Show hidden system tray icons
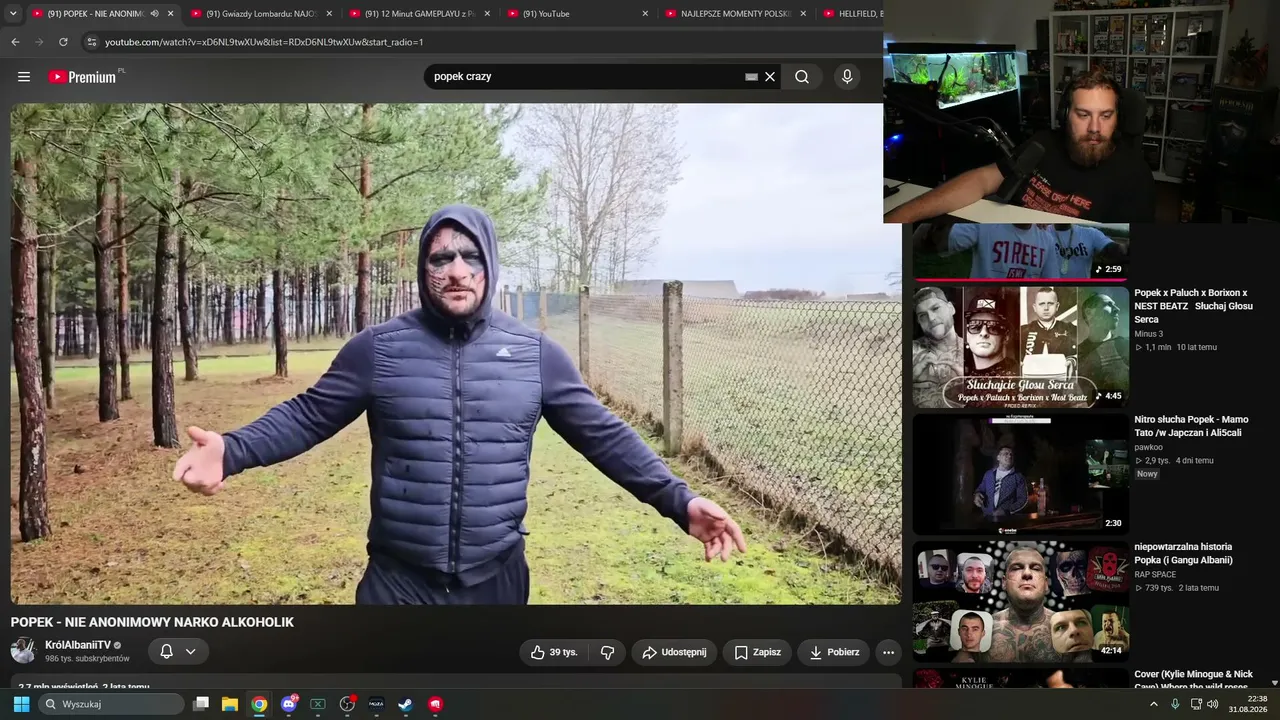The width and height of the screenshot is (1280, 720). click(1153, 704)
